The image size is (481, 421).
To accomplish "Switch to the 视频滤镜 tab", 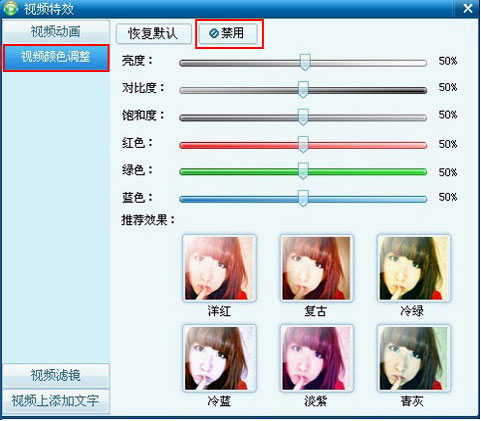I will 56,375.
